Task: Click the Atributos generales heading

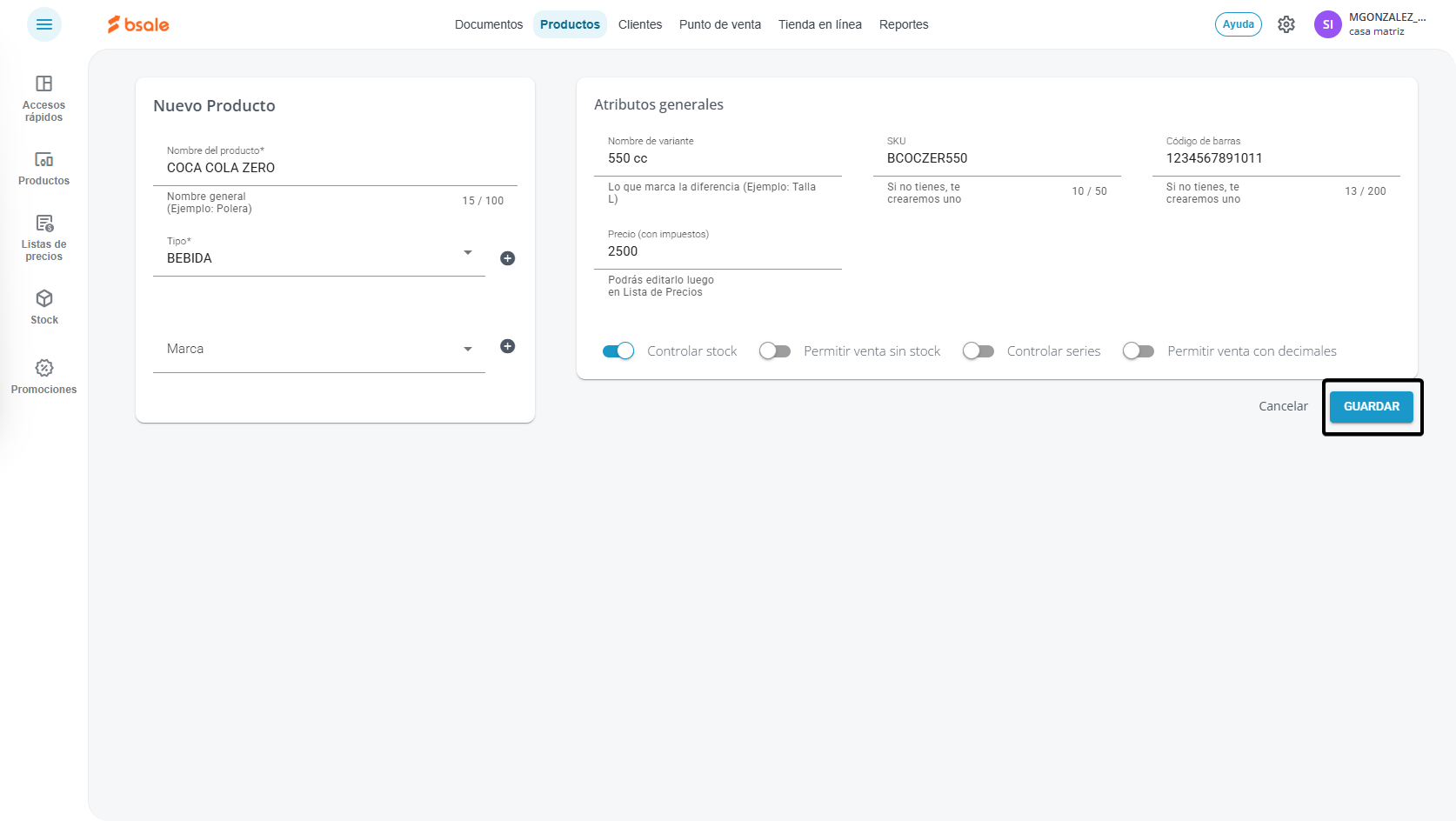Action: pos(658,104)
